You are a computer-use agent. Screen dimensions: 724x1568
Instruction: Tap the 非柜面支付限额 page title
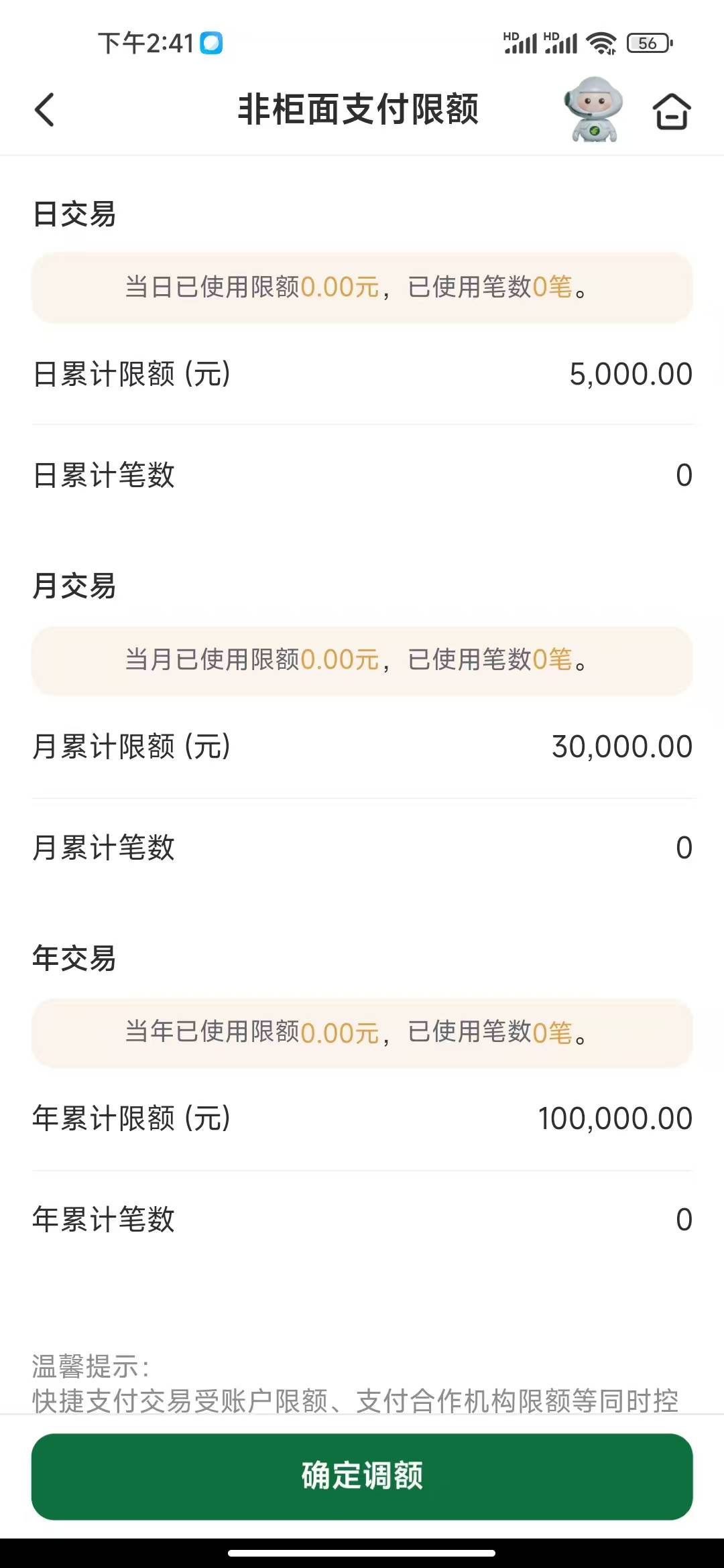point(358,109)
